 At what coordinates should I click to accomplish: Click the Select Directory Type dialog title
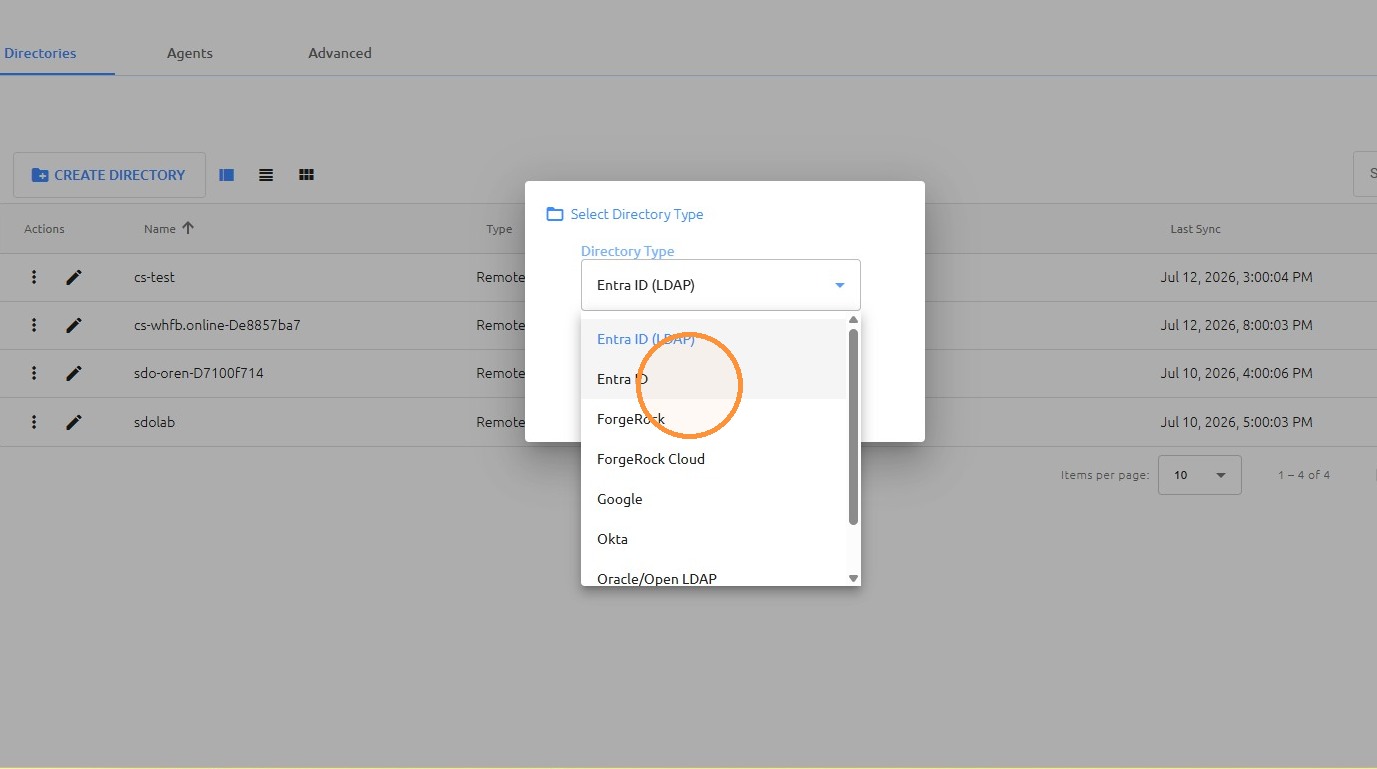click(637, 214)
